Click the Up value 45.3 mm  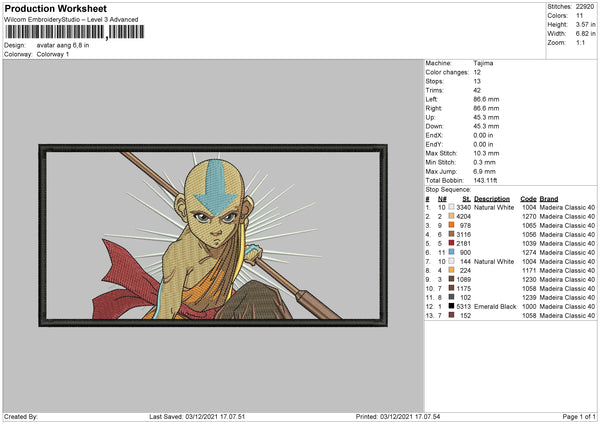486,117
